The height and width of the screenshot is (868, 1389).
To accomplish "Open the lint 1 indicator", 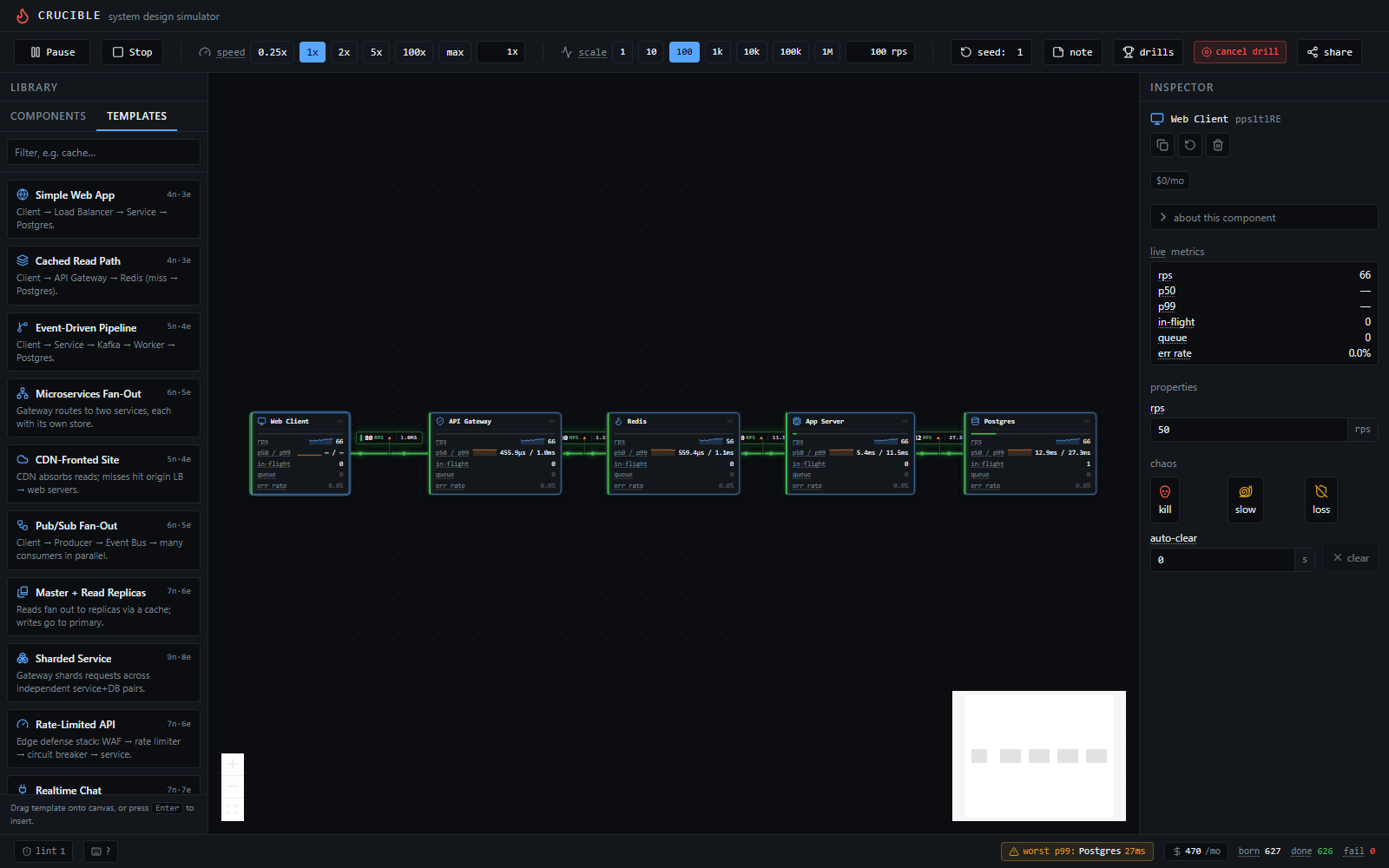I will coord(43,852).
